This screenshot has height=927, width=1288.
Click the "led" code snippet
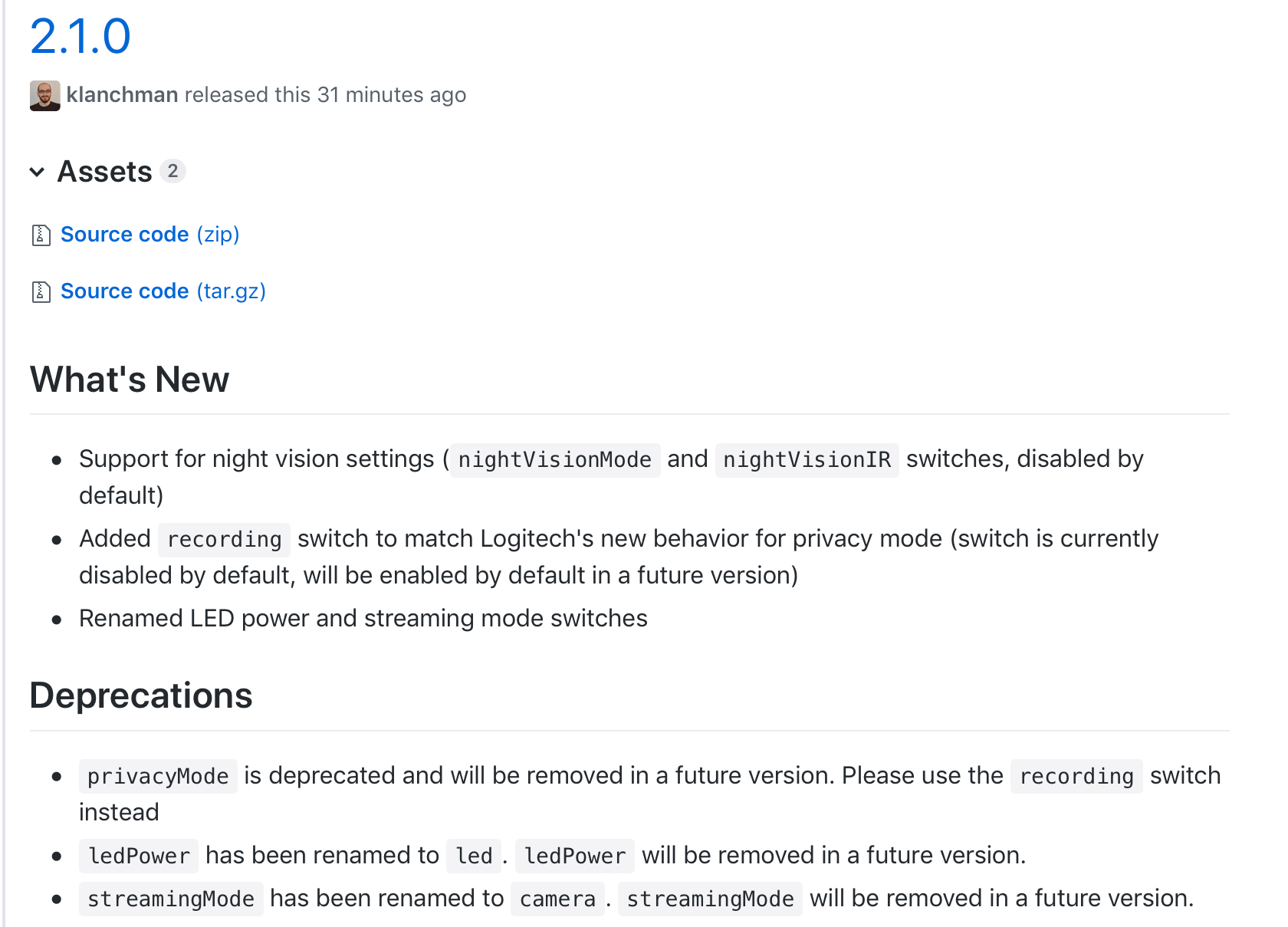tap(474, 856)
